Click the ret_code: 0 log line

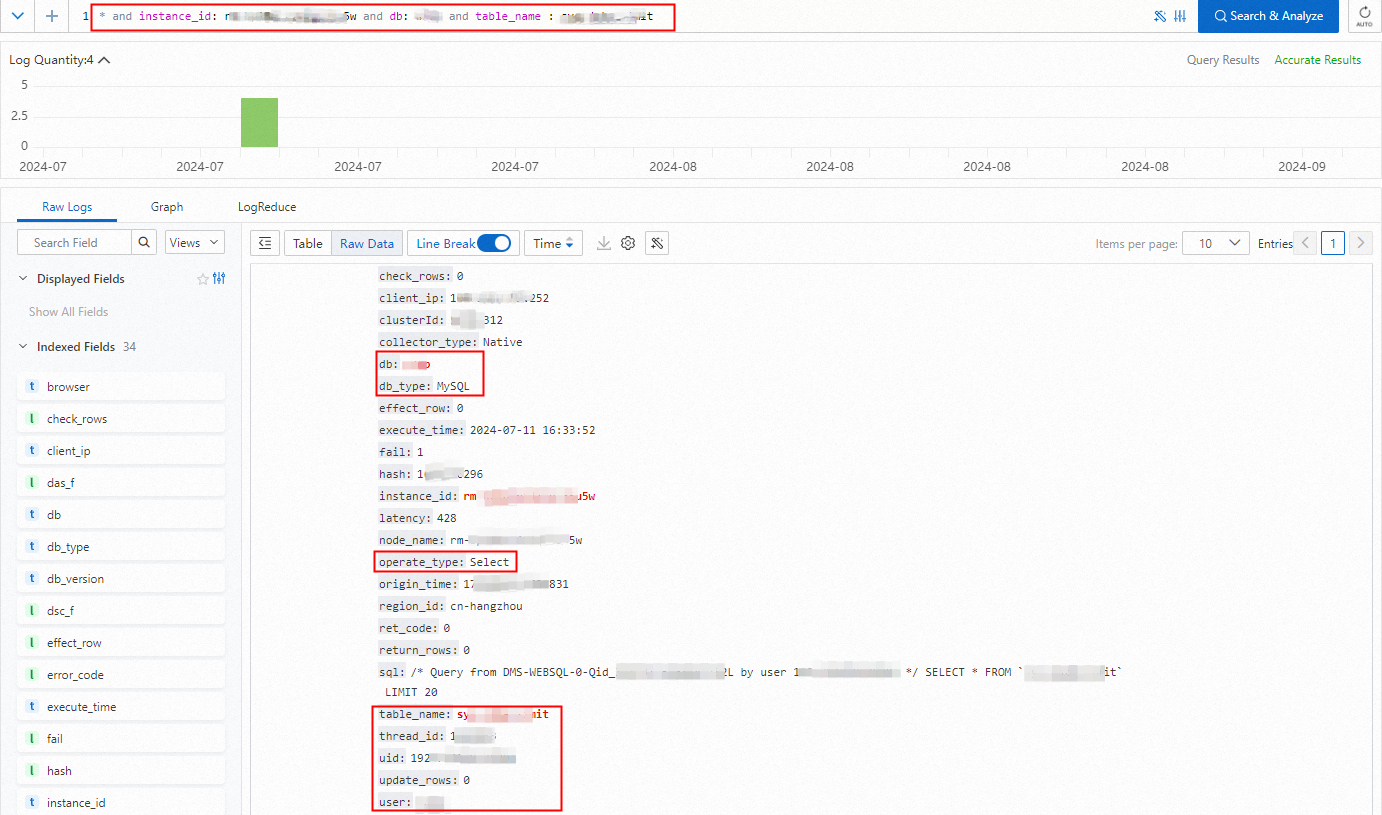(x=415, y=628)
